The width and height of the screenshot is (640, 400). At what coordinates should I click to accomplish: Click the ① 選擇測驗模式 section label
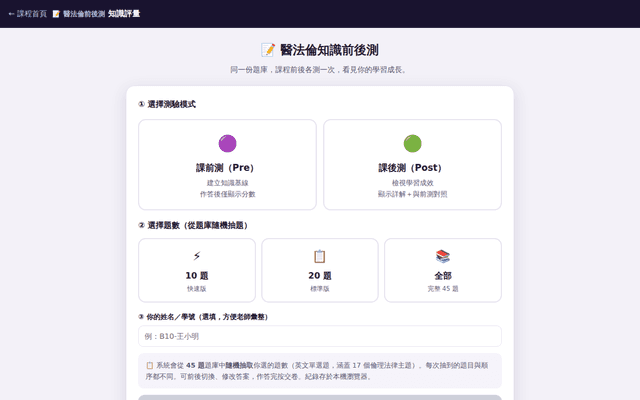point(167,104)
